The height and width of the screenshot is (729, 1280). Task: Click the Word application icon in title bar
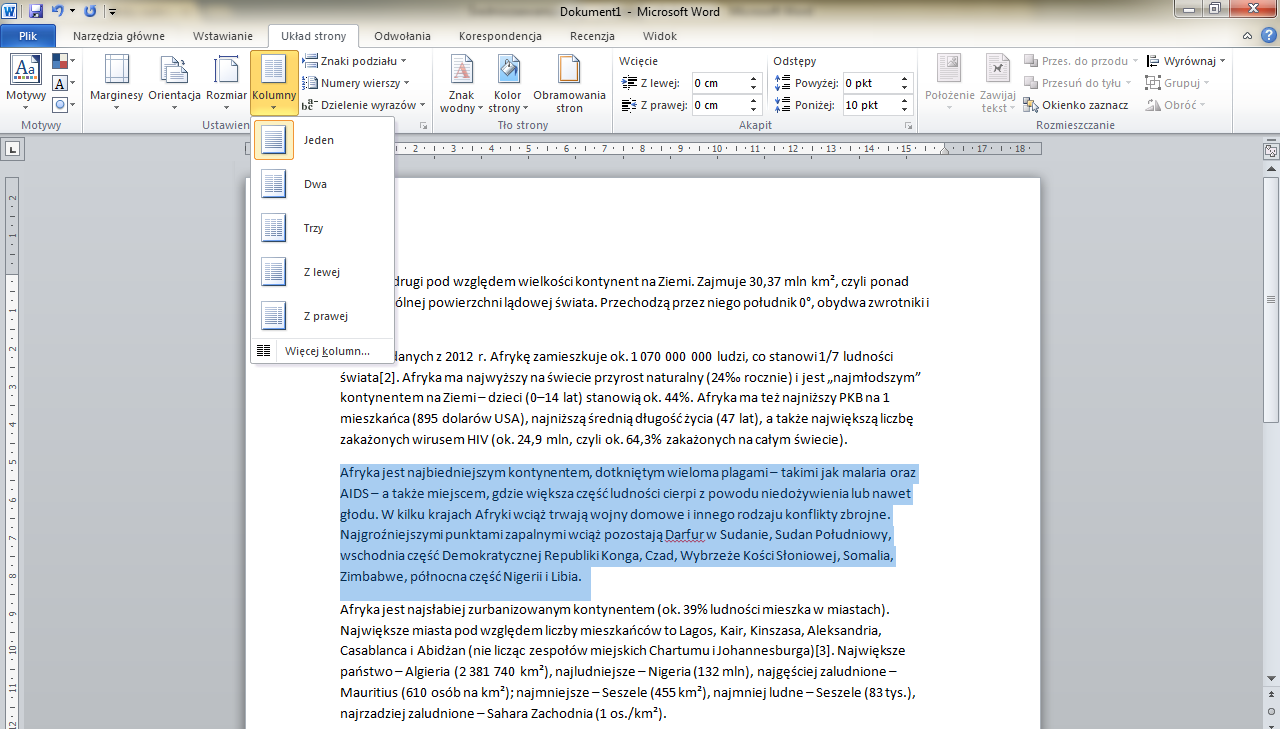point(11,11)
